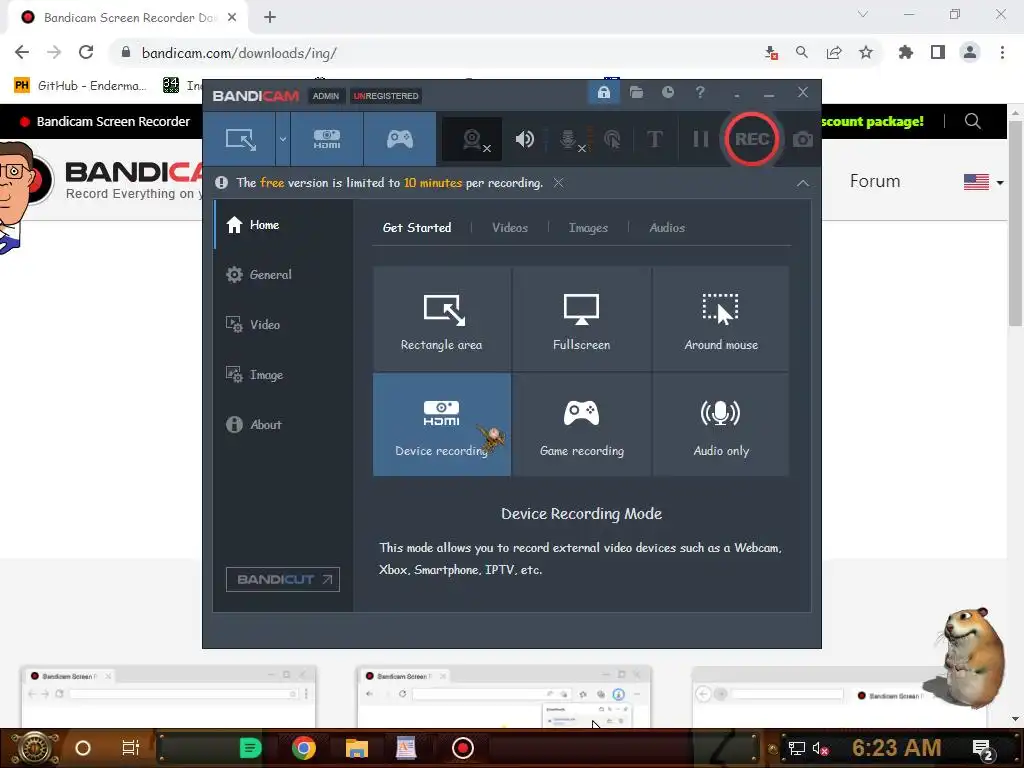This screenshot has height=768, width=1024.
Task: Go back in the Chrome browser
Action: pyautogui.click(x=22, y=52)
